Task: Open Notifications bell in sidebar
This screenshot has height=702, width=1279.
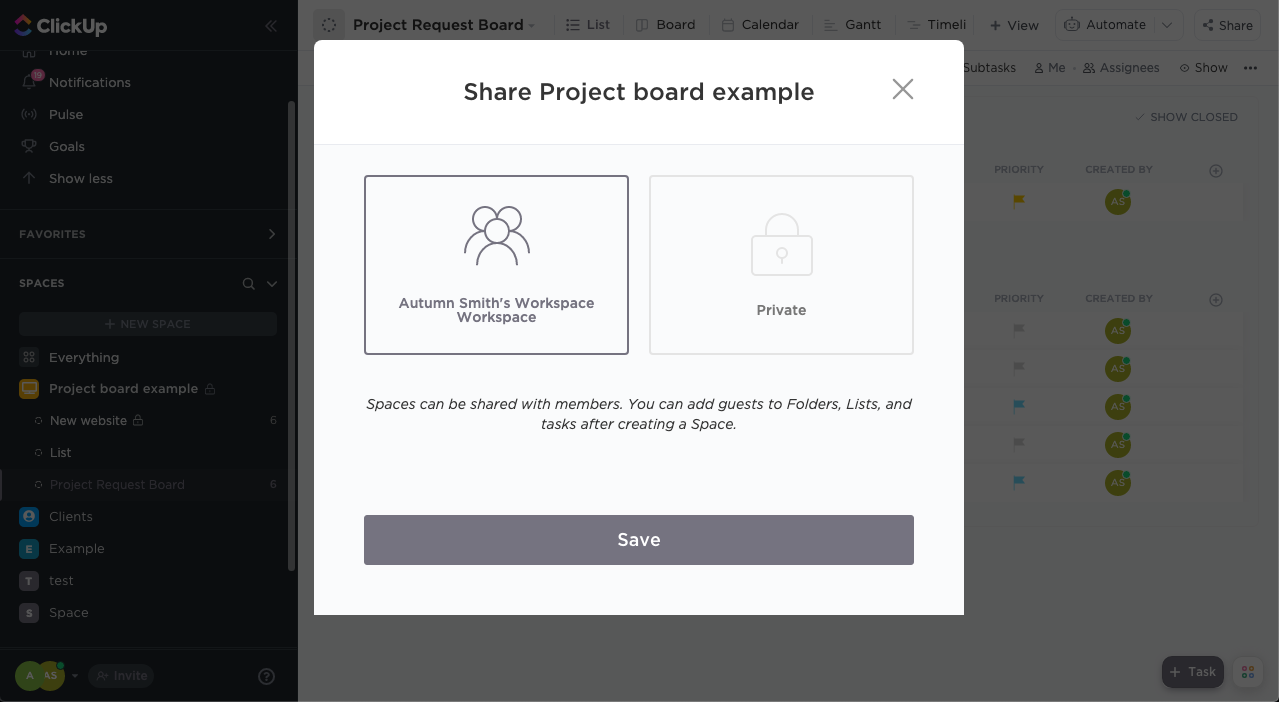Action: [x=30, y=82]
